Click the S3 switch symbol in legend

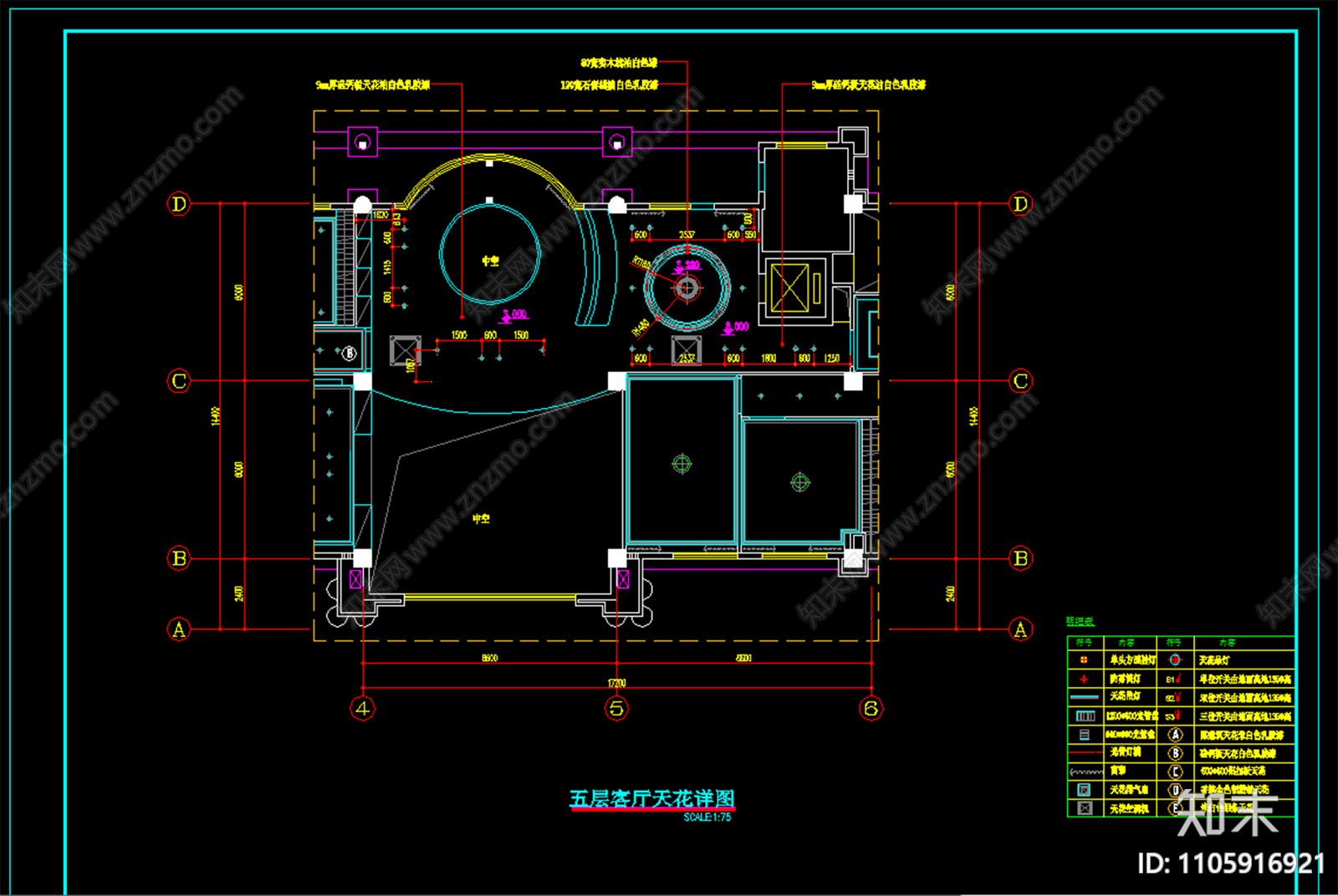tap(1174, 715)
